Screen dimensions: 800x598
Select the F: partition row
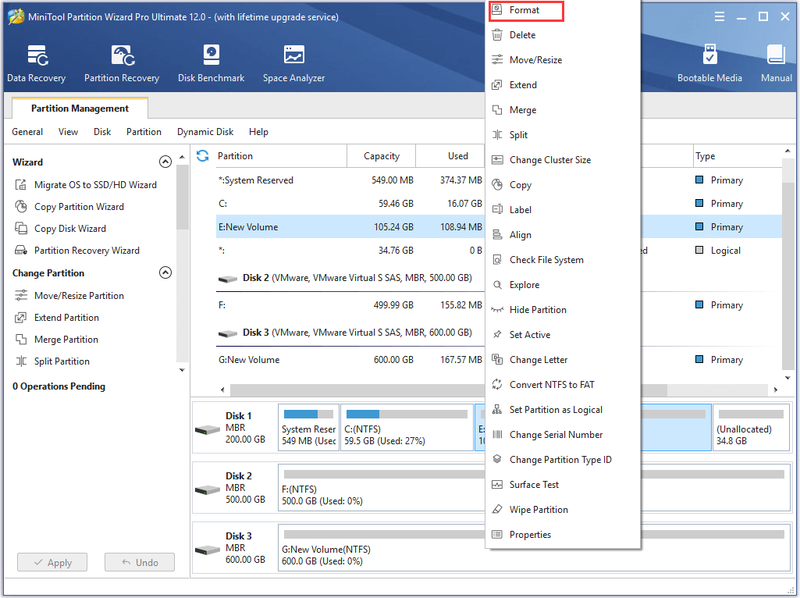click(x=350, y=305)
